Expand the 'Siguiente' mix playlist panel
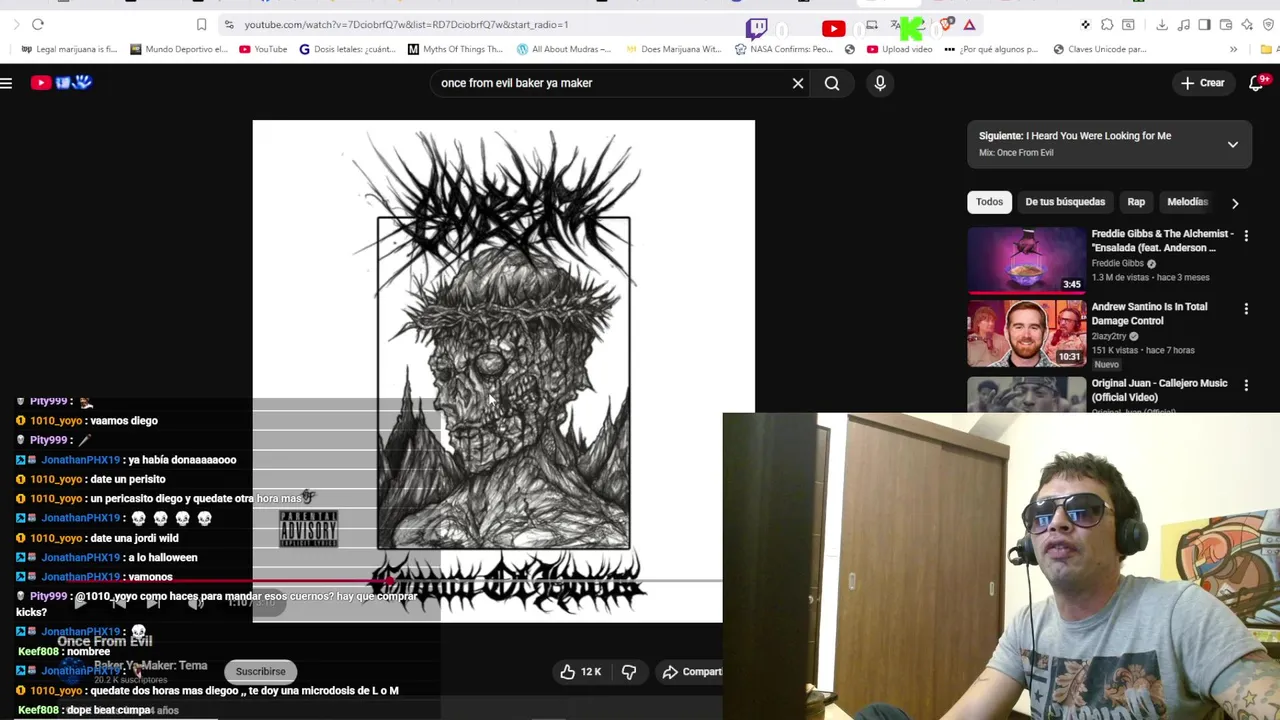 [1233, 144]
